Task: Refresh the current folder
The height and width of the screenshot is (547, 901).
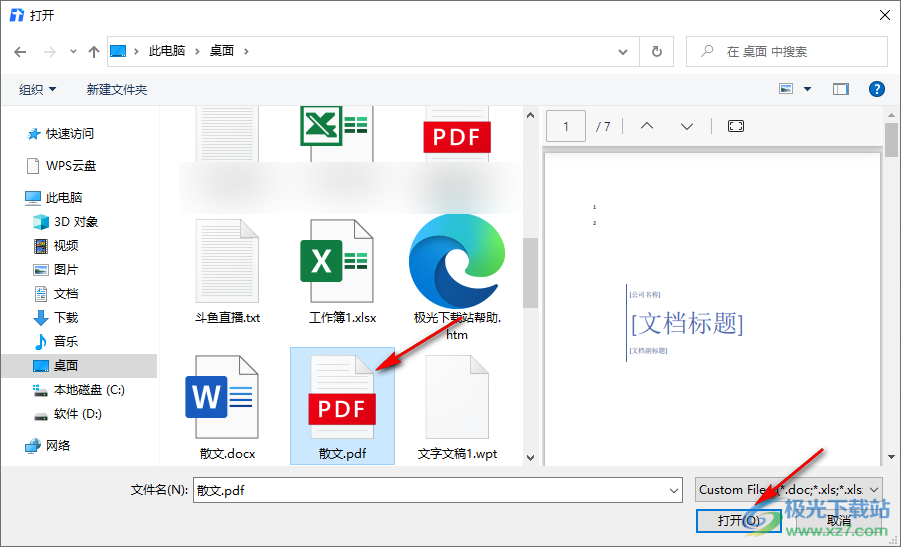Action: point(656,52)
